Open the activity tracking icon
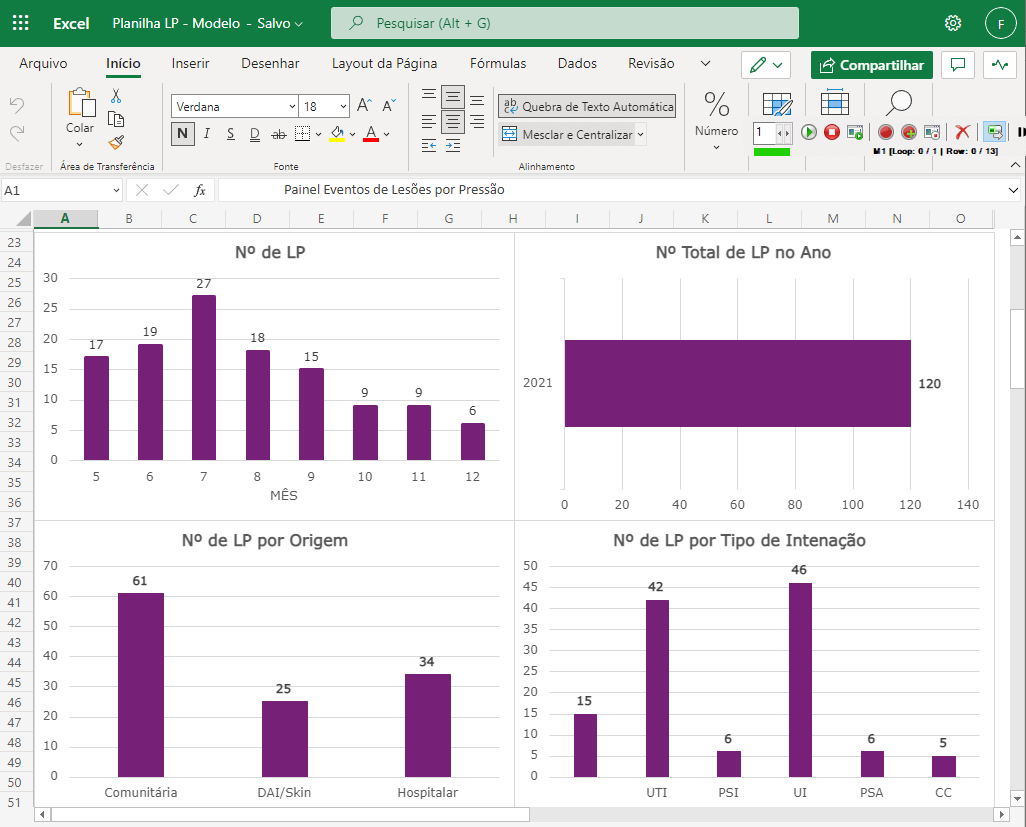 point(1000,65)
